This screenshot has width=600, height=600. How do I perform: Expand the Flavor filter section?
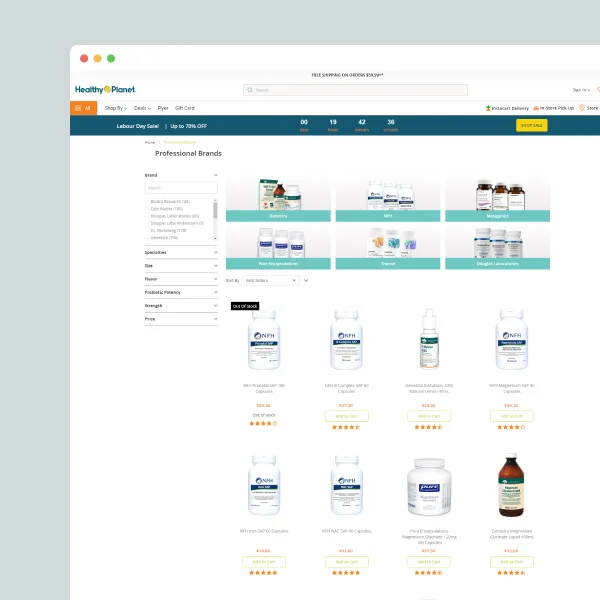(181, 279)
